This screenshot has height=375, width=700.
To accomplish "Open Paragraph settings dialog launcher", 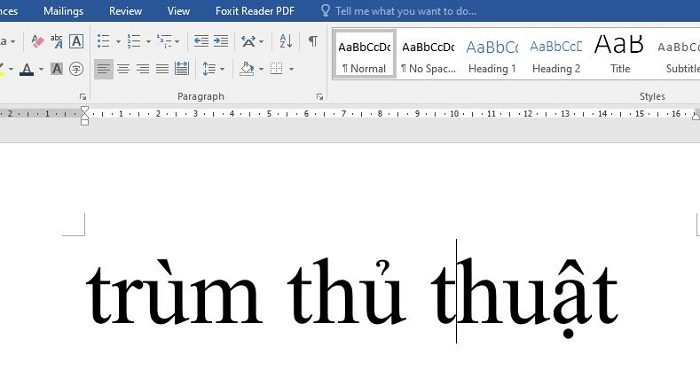I will 320,97.
